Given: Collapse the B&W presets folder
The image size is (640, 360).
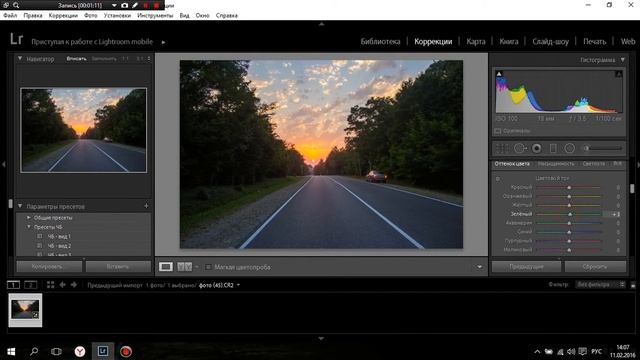Looking at the screenshot, I should click(29, 227).
